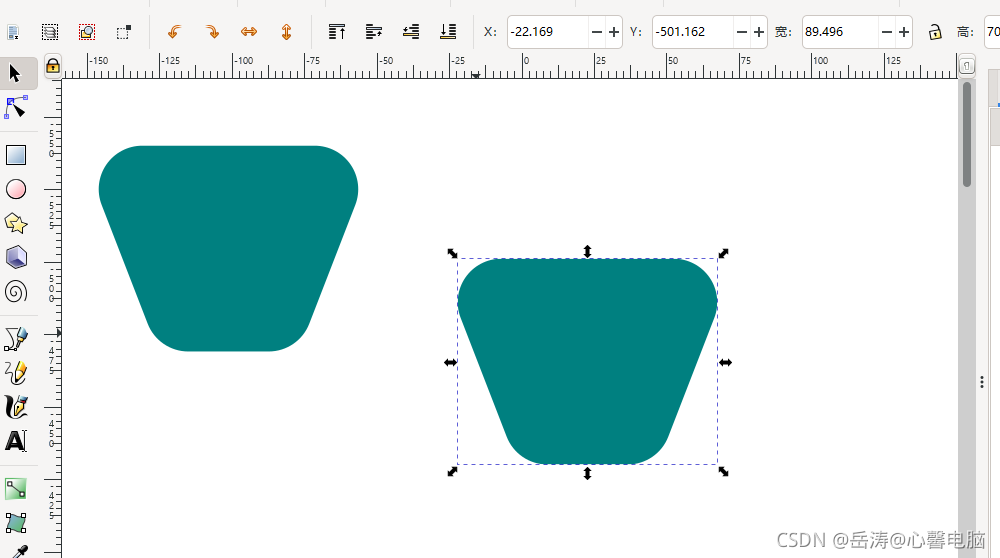Increase the Y coordinate value
This screenshot has height=558, width=1000.
tap(759, 32)
